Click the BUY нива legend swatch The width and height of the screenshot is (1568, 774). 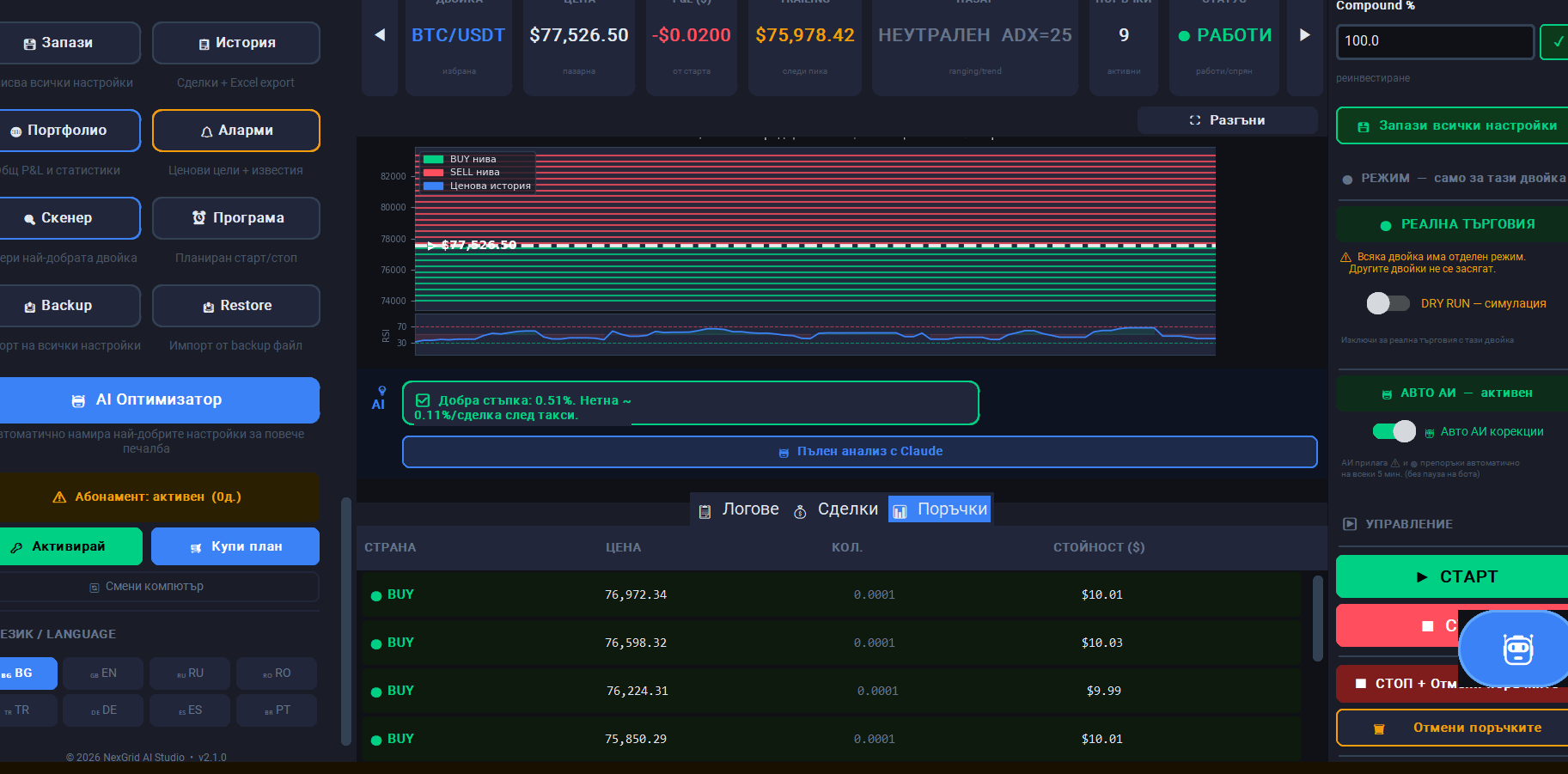(x=433, y=160)
